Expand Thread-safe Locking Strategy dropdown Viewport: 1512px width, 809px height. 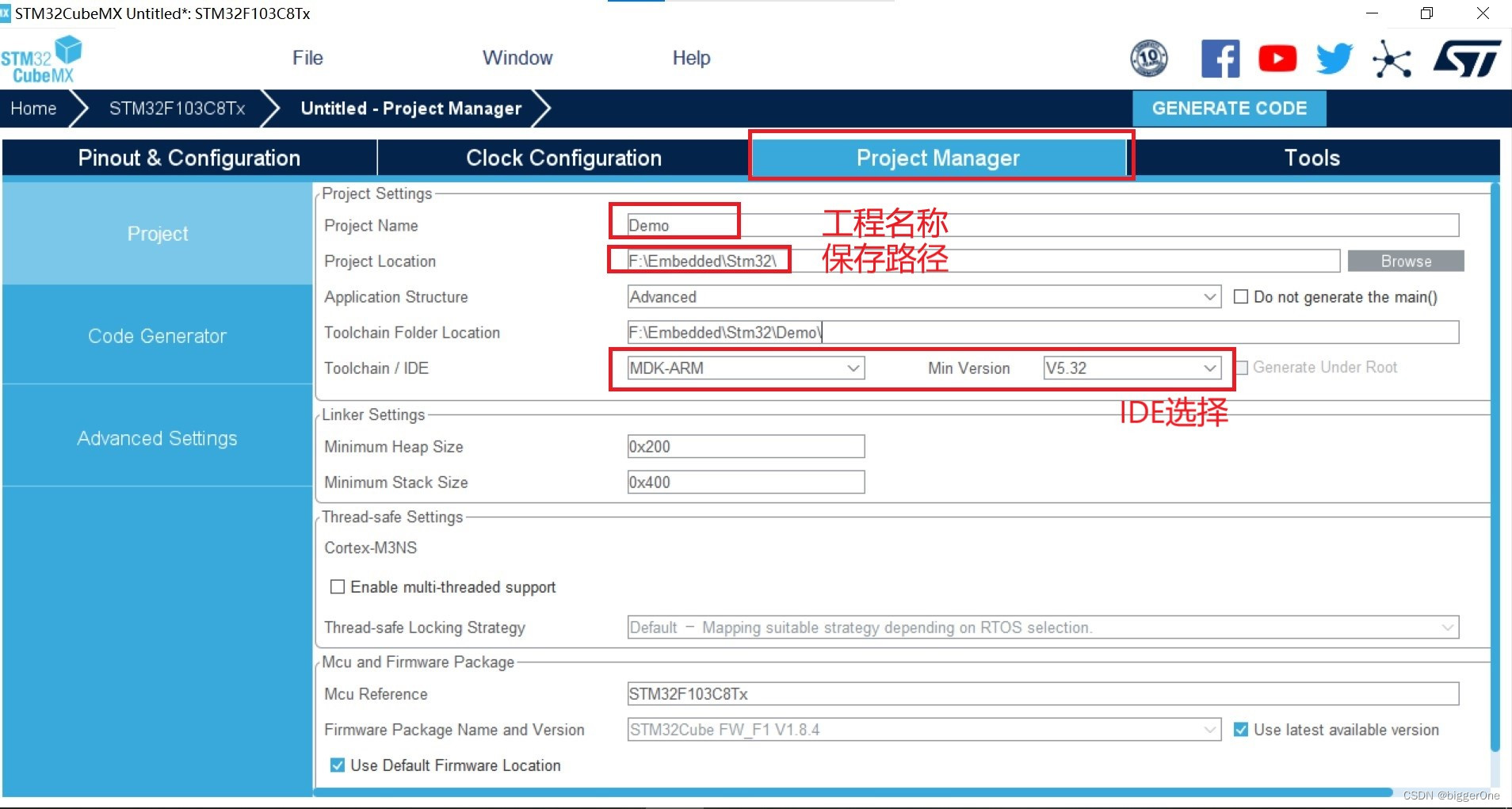pyautogui.click(x=1043, y=627)
